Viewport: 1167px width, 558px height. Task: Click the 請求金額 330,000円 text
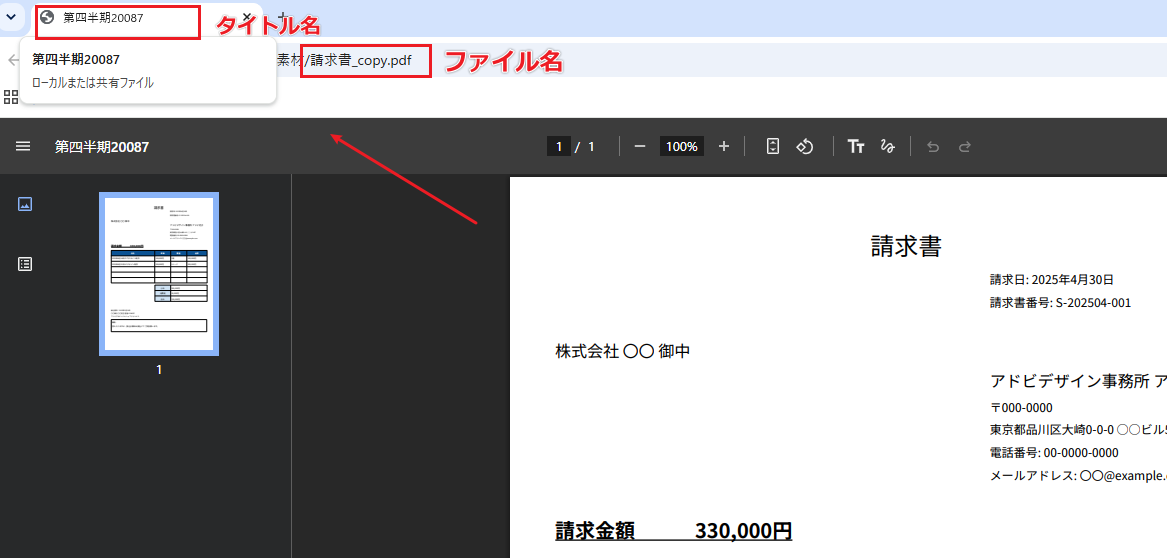point(674,531)
